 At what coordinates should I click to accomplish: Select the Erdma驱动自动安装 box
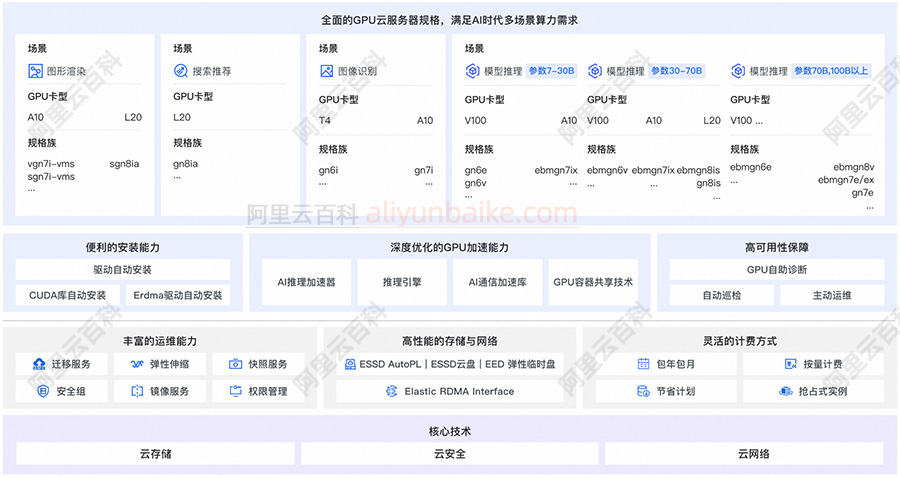pyautogui.click(x=178, y=296)
